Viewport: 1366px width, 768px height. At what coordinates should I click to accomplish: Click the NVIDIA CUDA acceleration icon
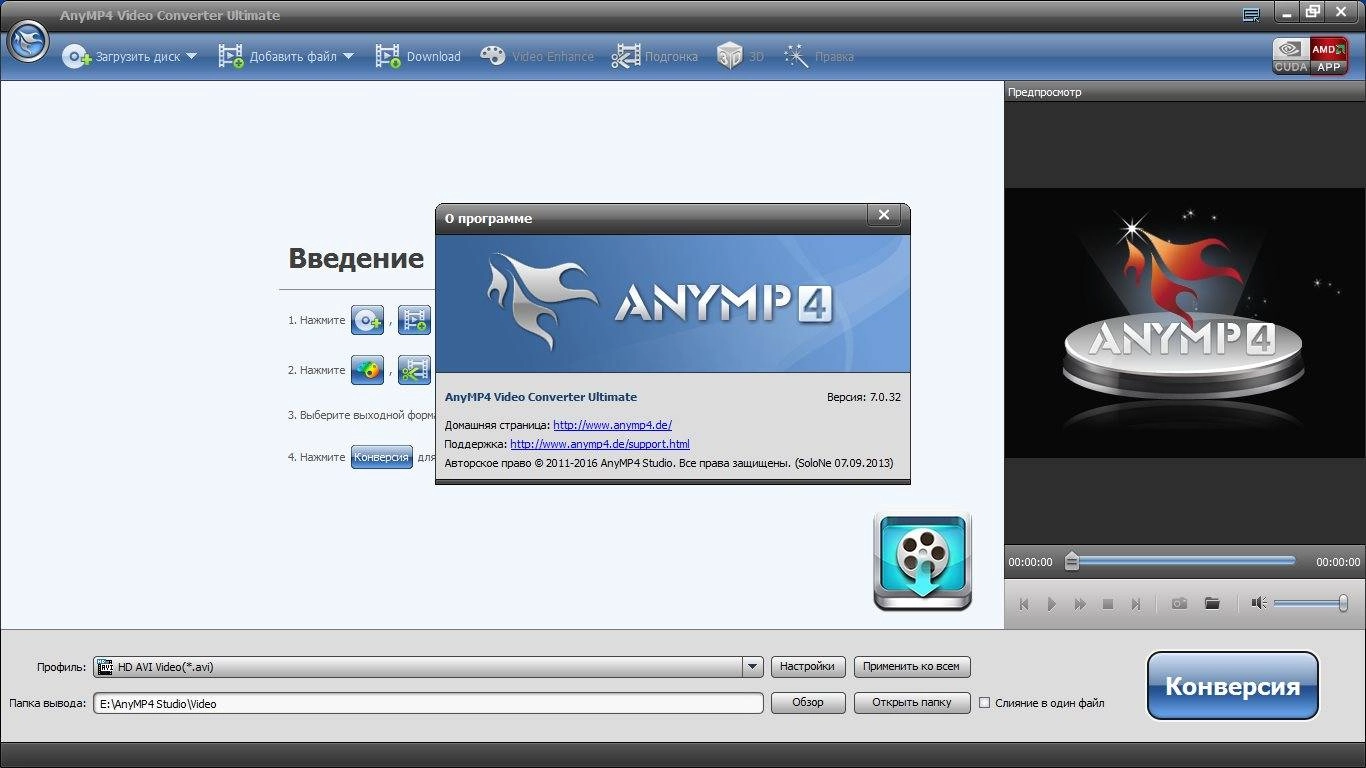click(1291, 56)
